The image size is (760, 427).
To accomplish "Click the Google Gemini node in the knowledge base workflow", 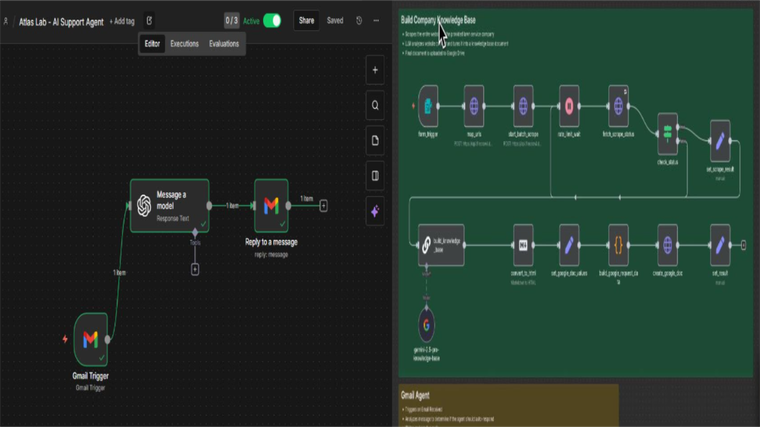I will 427,326.
